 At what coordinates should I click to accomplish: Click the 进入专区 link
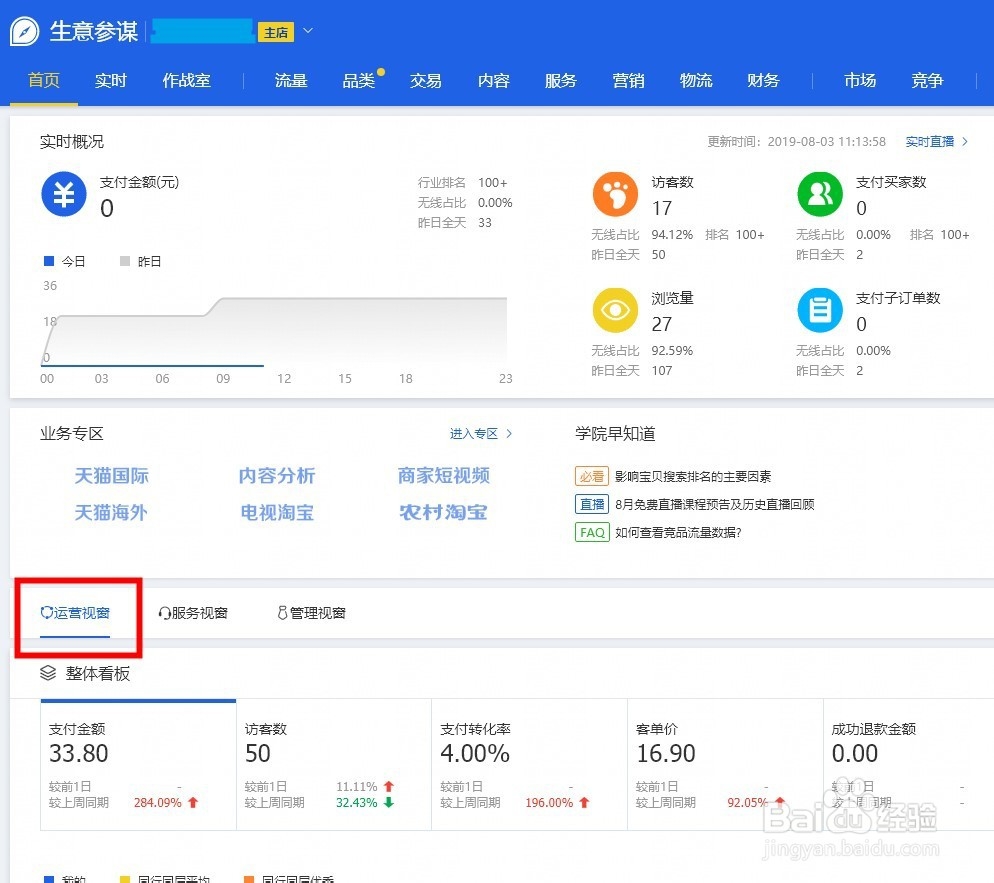pos(481,434)
